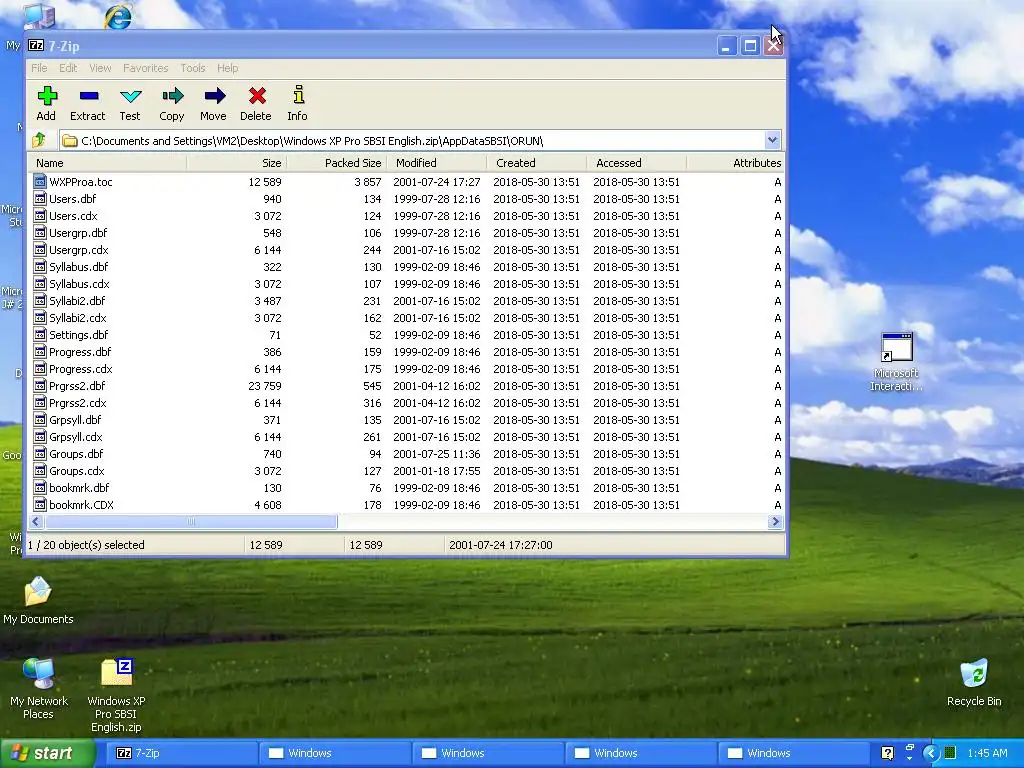Click the red Delete icon
This screenshot has height=768, width=1024.
pos(257,97)
